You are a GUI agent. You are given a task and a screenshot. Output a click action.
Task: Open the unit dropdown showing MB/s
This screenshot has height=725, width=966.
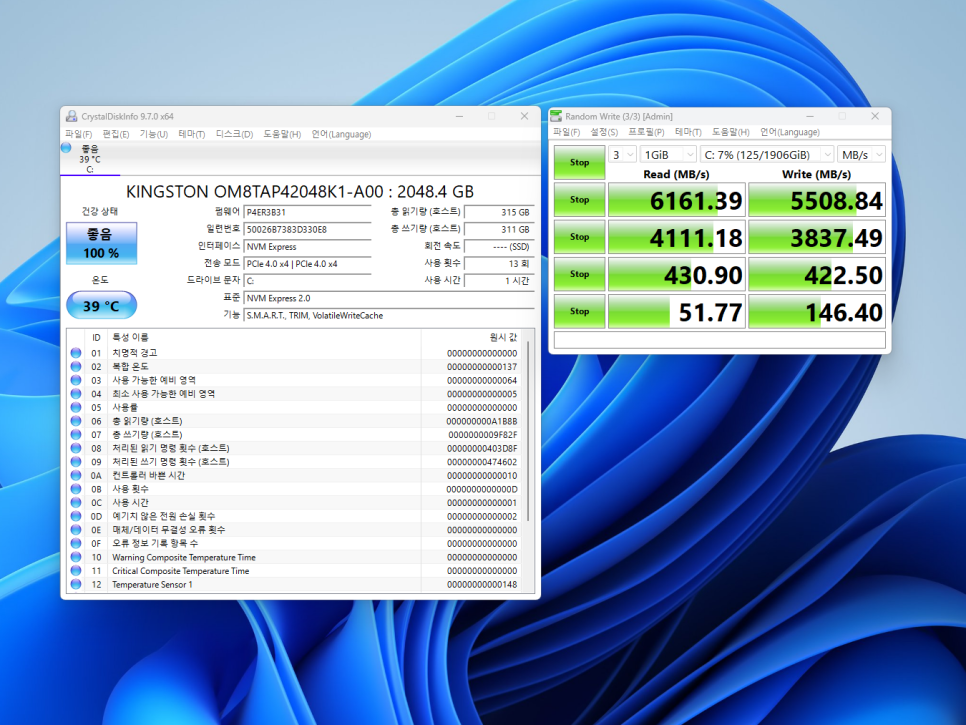862,155
